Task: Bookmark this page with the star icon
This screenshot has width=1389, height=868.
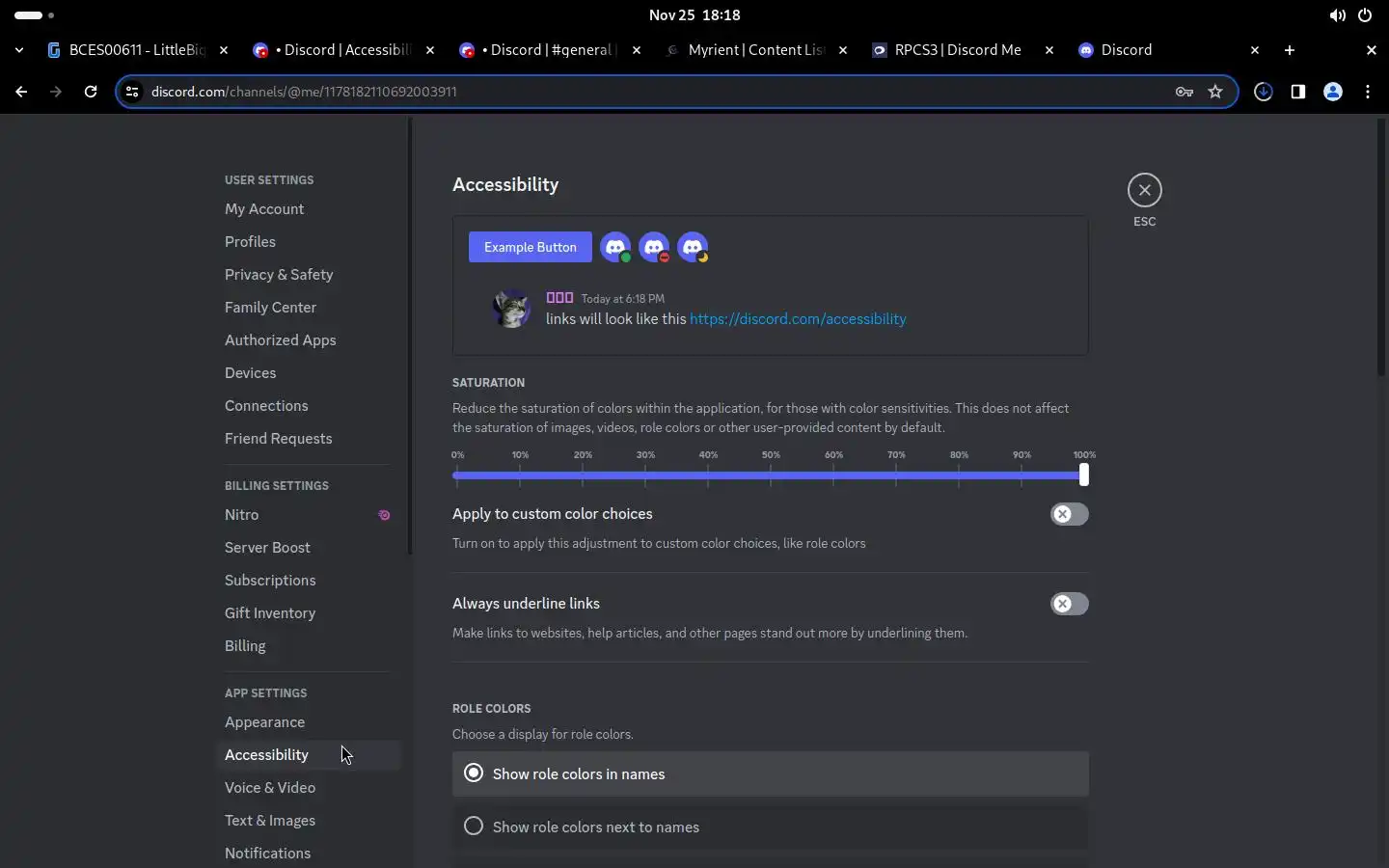Action: pyautogui.click(x=1215, y=92)
